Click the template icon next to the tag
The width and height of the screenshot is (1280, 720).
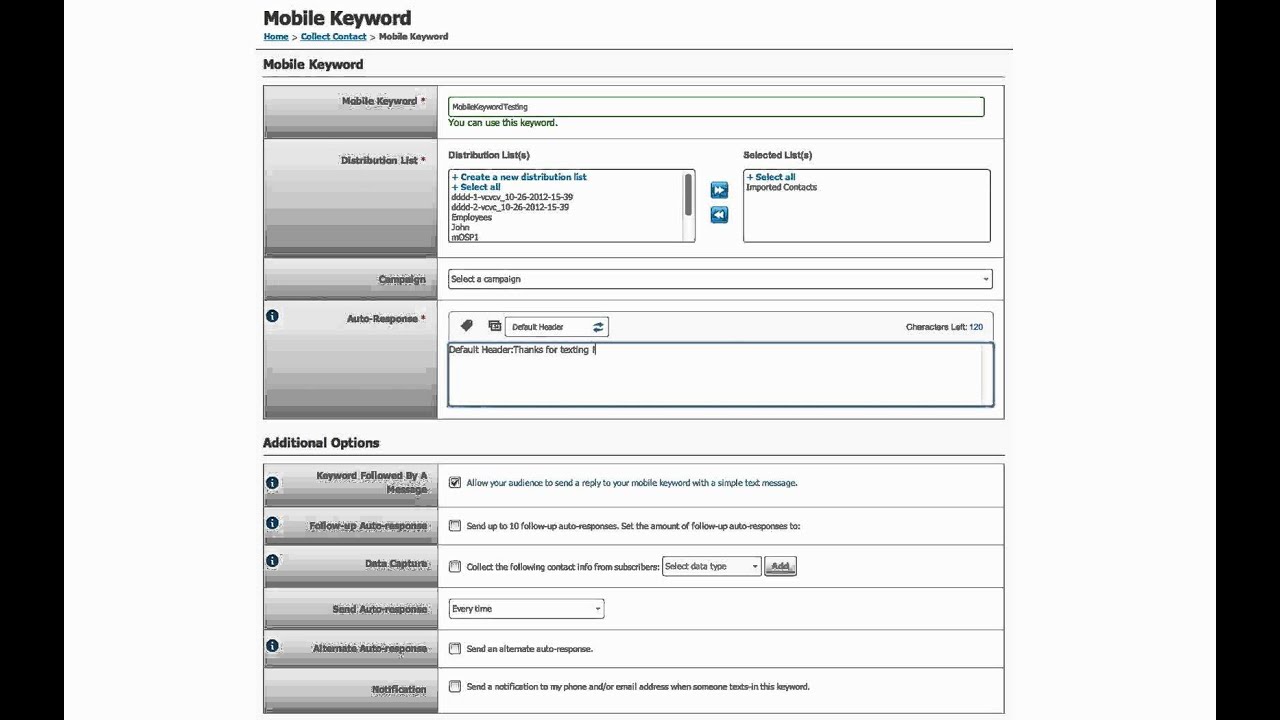click(494, 326)
